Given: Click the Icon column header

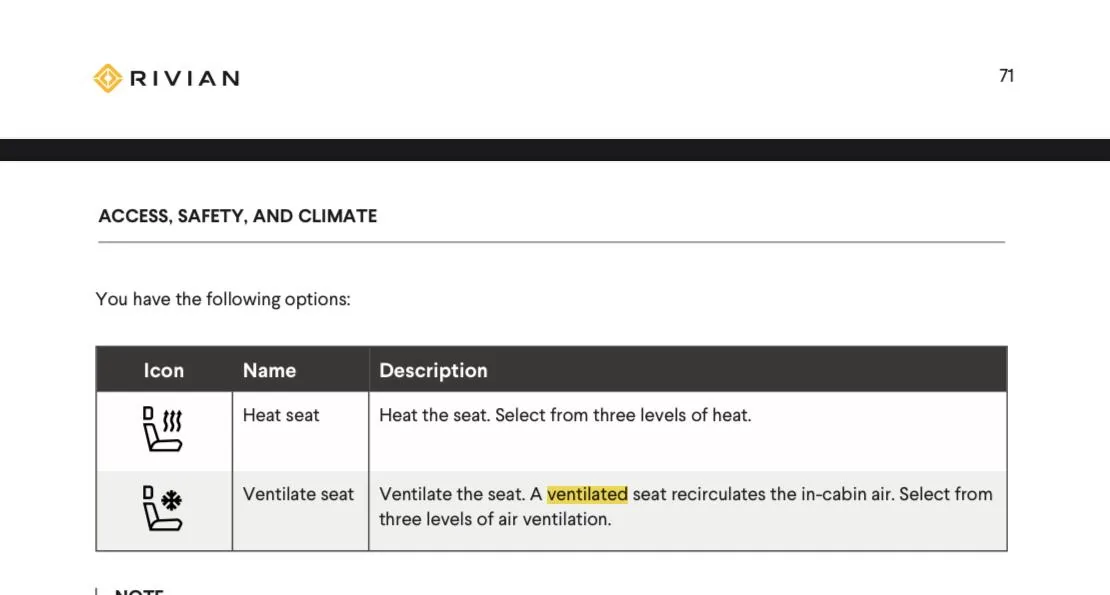Looking at the screenshot, I should point(164,370).
